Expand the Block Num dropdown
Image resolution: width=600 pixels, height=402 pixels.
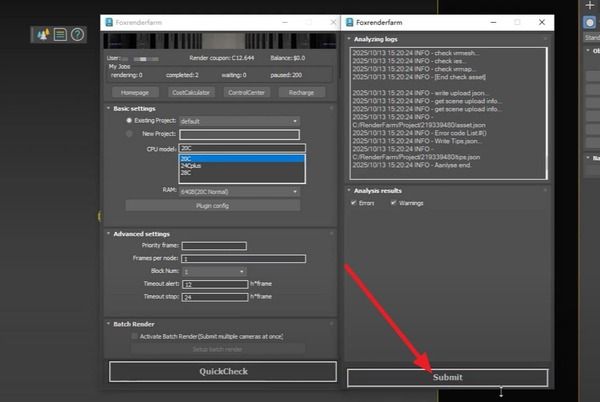click(x=213, y=271)
